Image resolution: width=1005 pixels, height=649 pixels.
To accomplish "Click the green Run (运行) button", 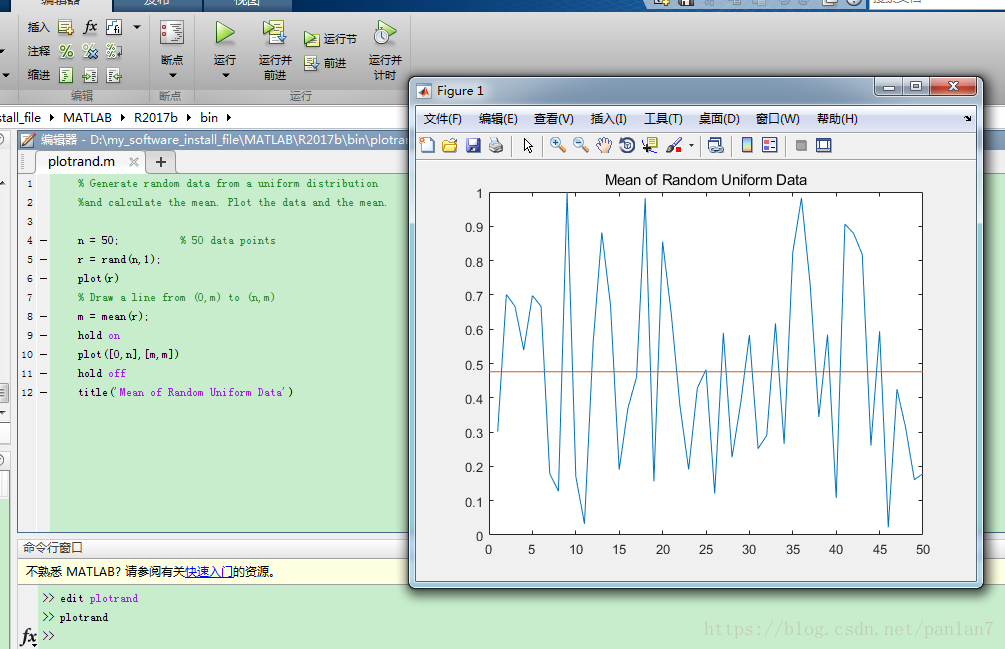I will pos(225,34).
